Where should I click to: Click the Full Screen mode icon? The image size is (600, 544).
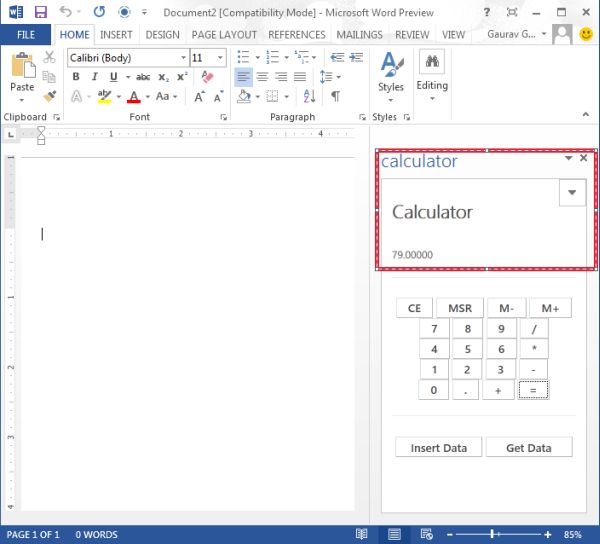[x=512, y=12]
